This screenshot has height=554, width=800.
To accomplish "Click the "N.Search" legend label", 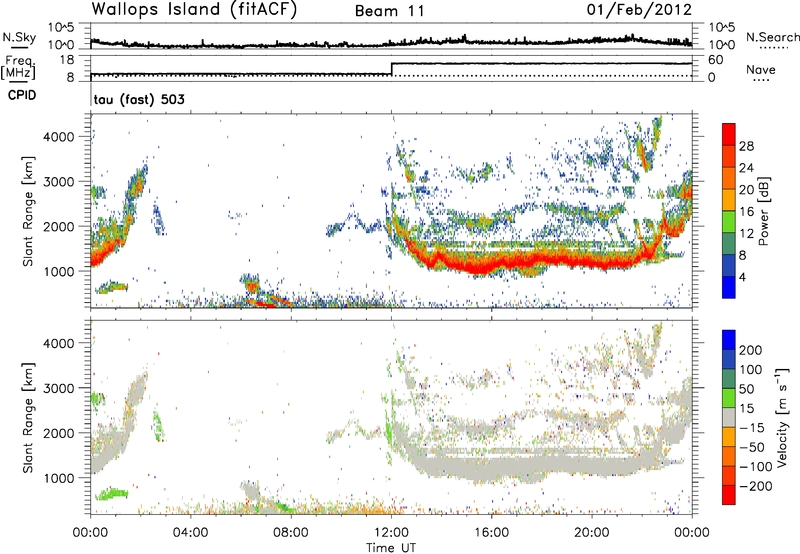I will [x=772, y=37].
